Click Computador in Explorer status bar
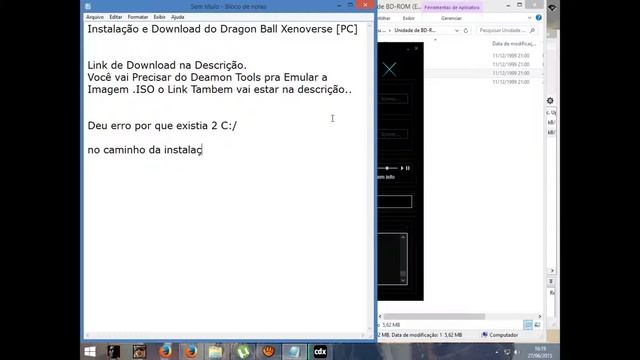This screenshot has width=640, height=360. click(x=500, y=335)
